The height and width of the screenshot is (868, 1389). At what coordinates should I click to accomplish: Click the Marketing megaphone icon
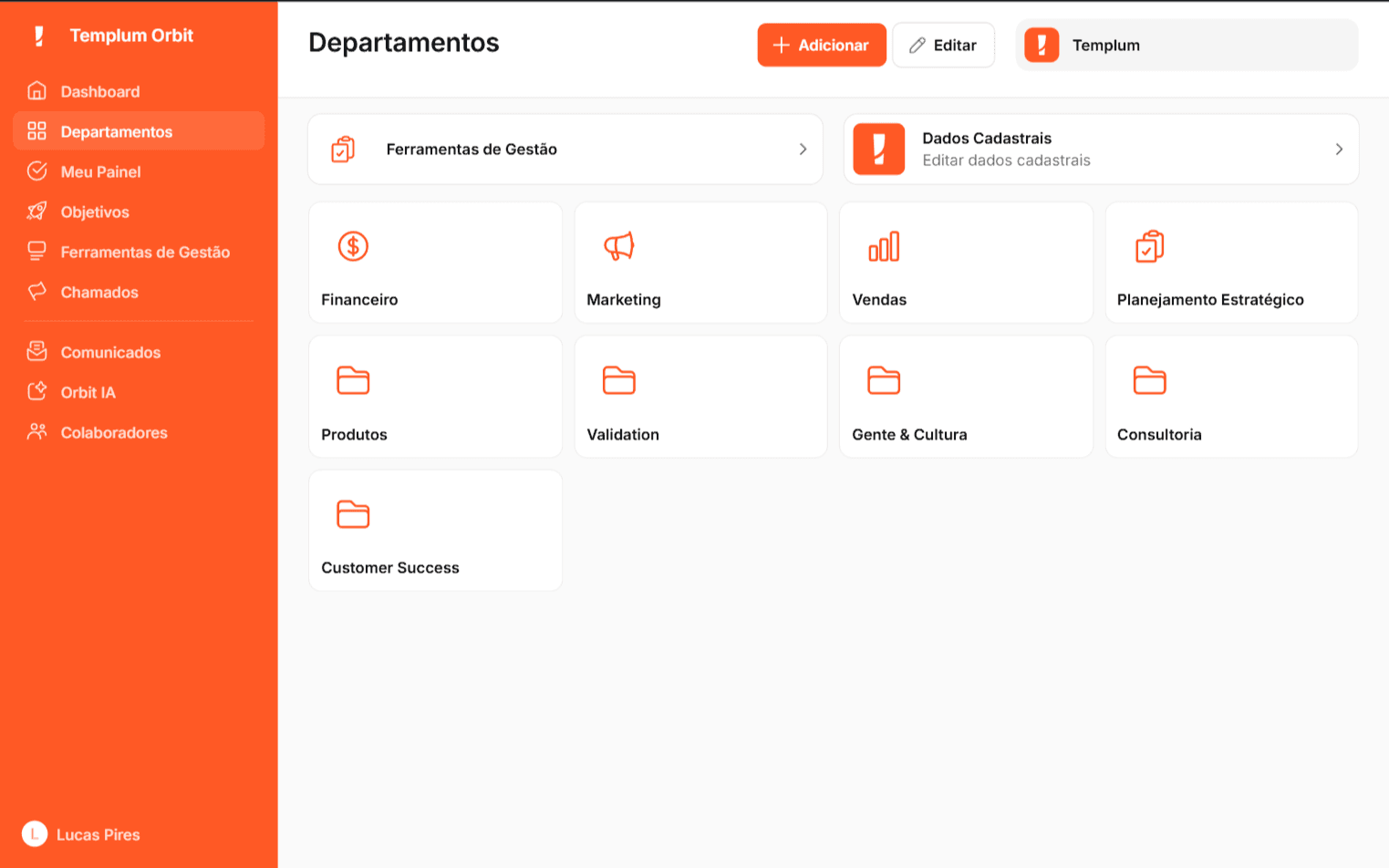pos(618,246)
